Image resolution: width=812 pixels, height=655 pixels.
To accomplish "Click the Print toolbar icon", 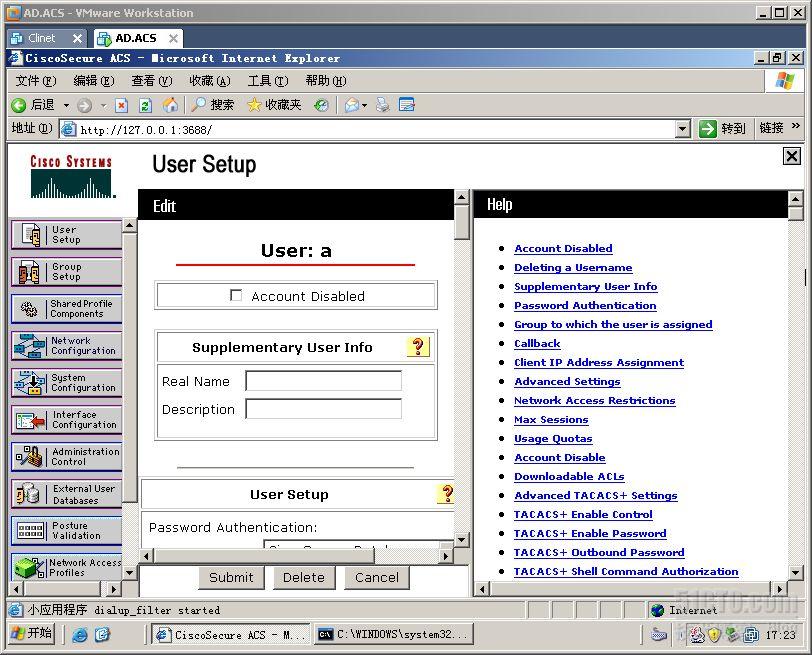I will [x=382, y=106].
